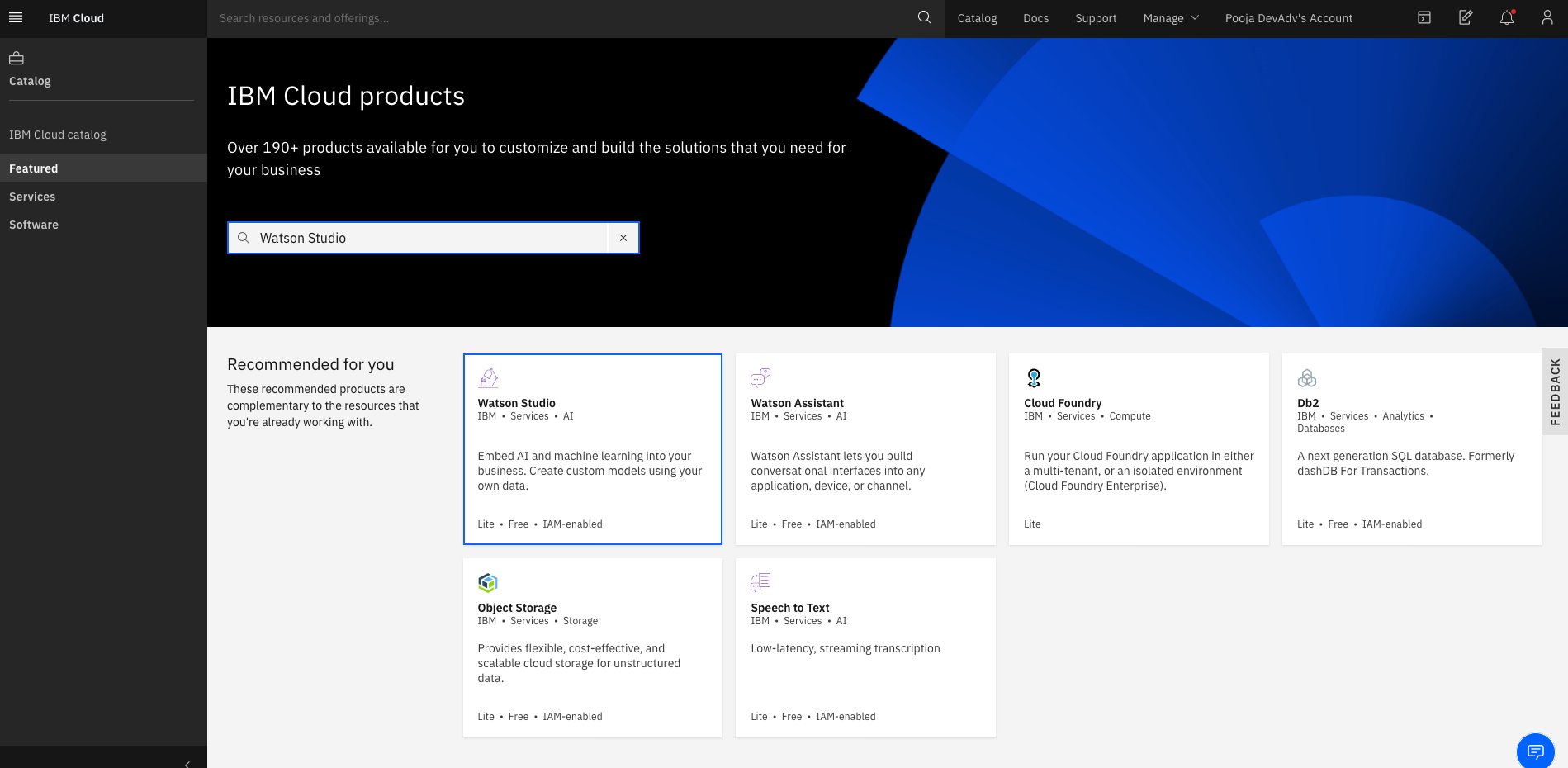Open the notifications bell
Screen dimensions: 1568x768
1507,17
